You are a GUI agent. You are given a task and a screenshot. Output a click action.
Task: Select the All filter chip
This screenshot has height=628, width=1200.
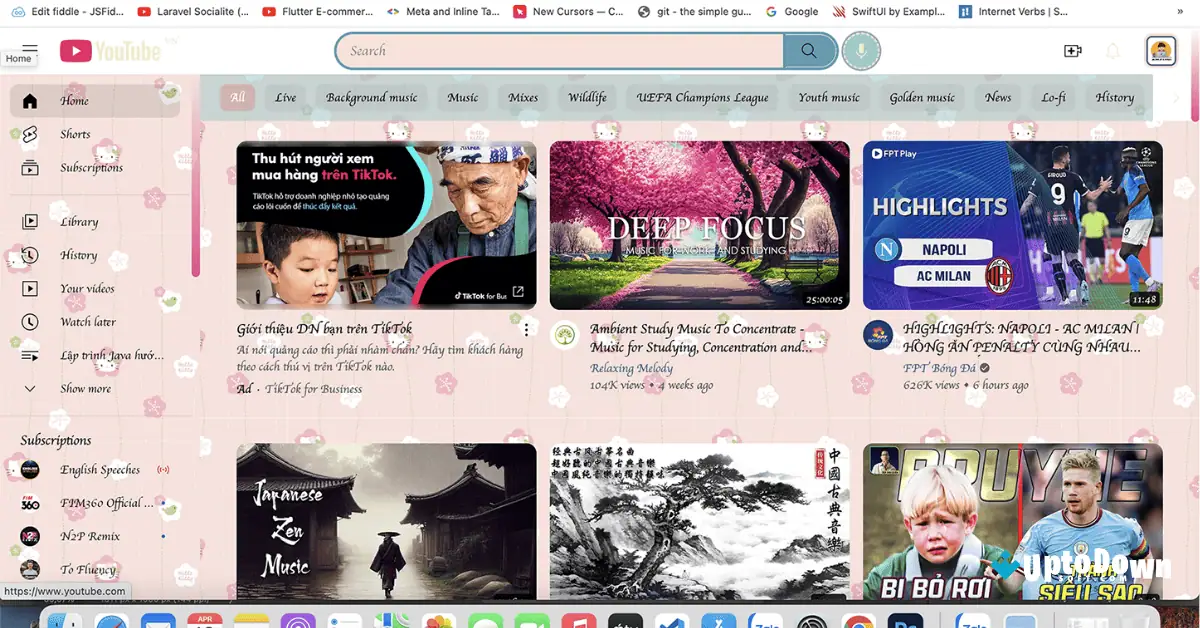(x=237, y=97)
